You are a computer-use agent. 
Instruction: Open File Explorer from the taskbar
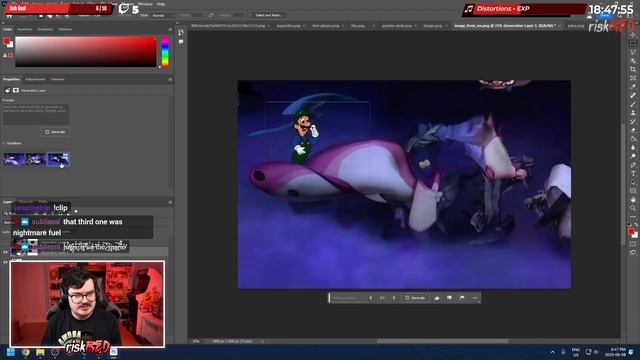coord(40,352)
